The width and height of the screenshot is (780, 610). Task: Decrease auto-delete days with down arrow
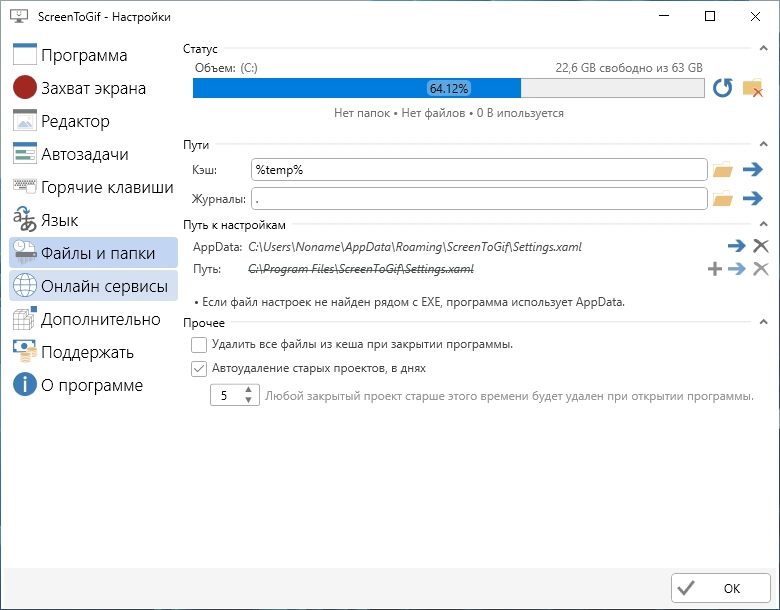point(249,400)
